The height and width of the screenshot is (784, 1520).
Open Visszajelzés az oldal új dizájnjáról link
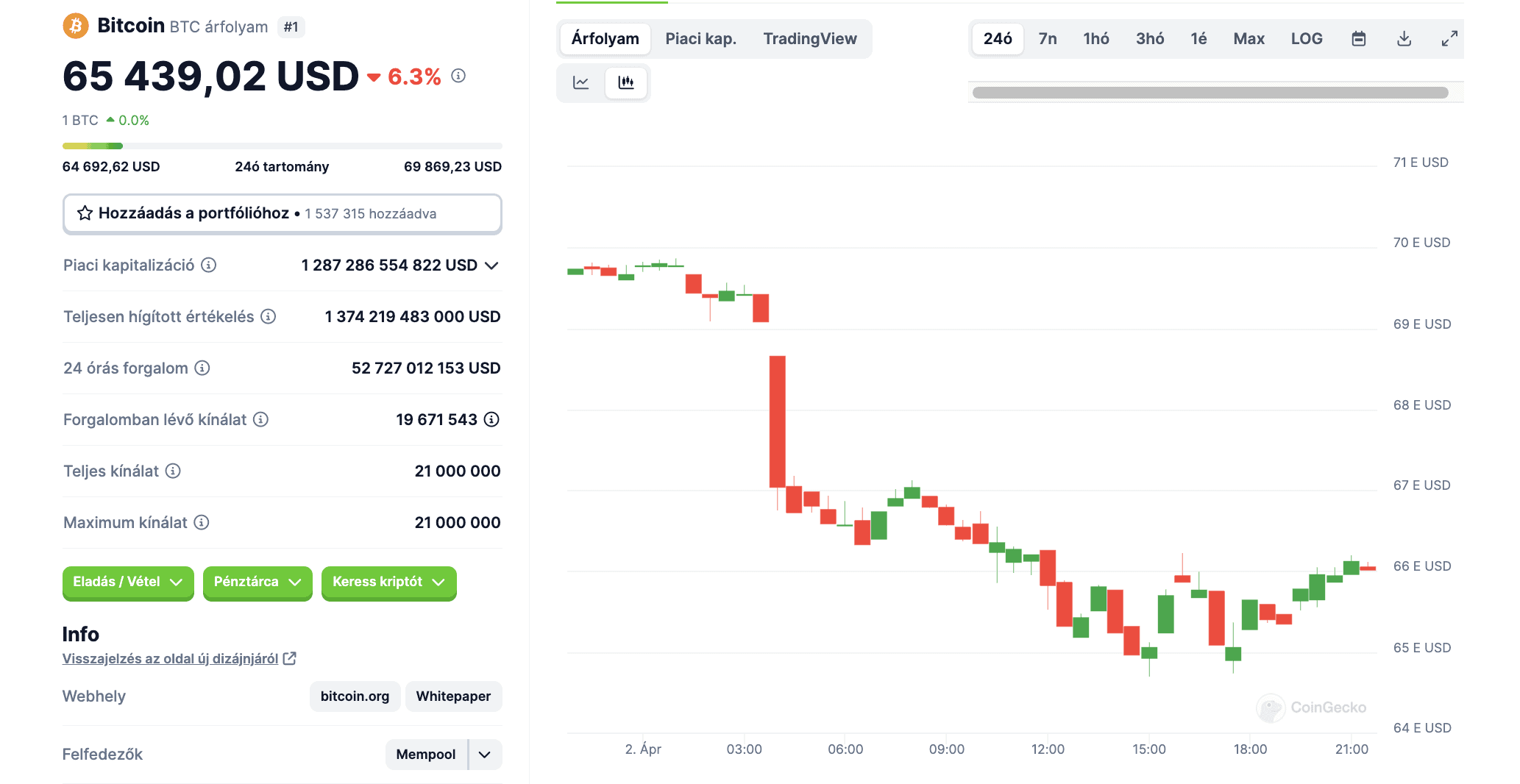170,658
